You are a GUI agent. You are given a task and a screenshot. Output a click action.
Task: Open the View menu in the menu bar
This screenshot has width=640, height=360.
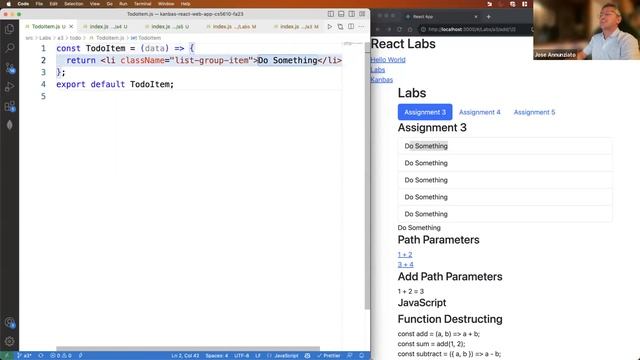[95, 4]
